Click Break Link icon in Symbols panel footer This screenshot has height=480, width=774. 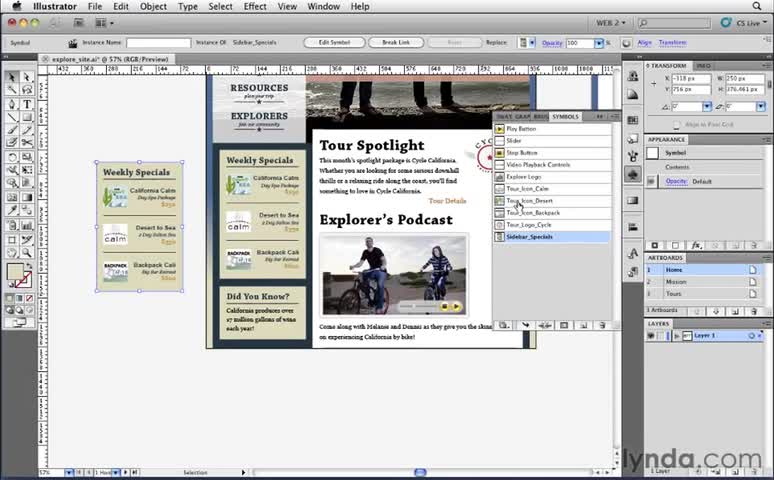pyautogui.click(x=545, y=325)
